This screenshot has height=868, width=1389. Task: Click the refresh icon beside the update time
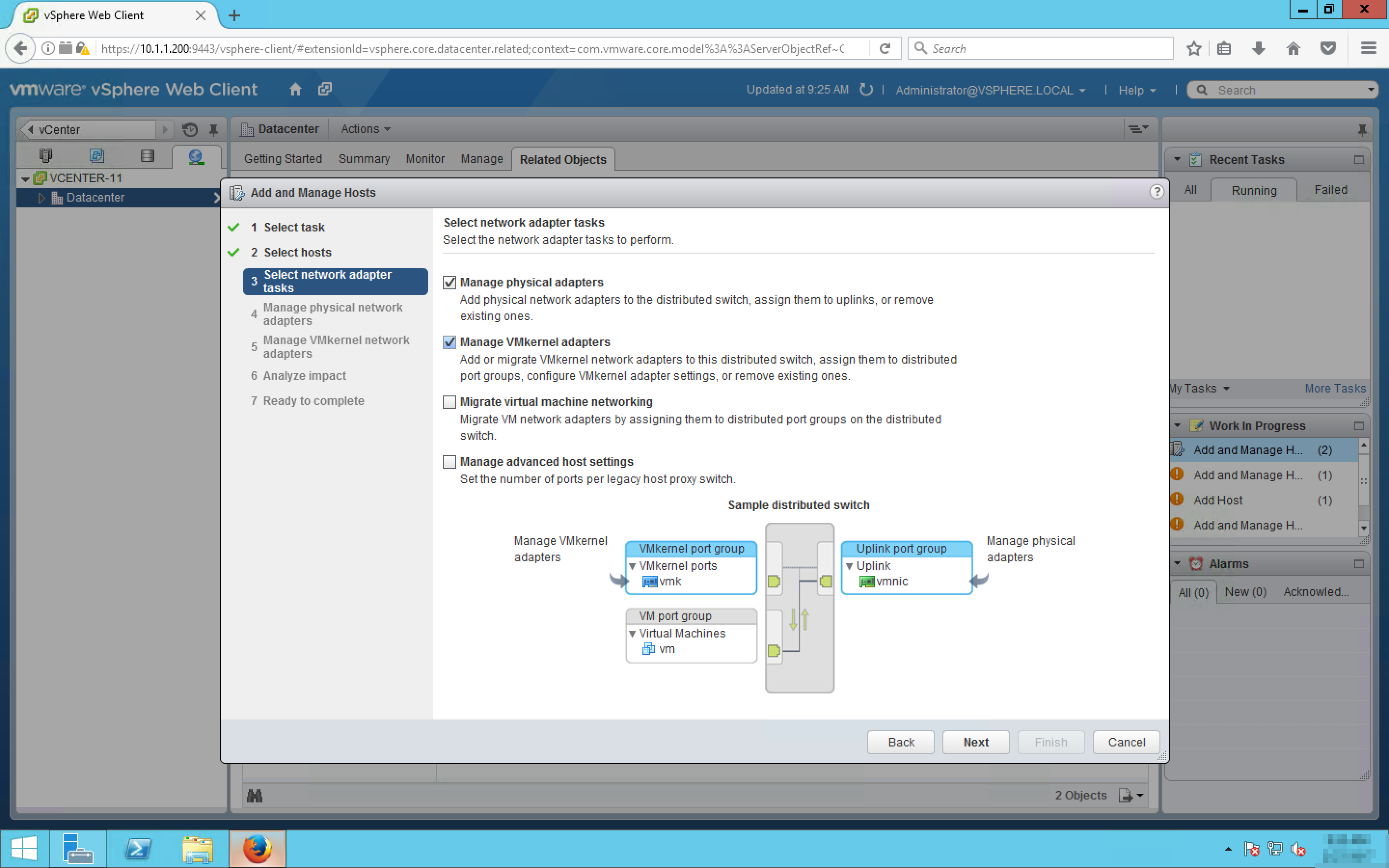[x=866, y=90]
